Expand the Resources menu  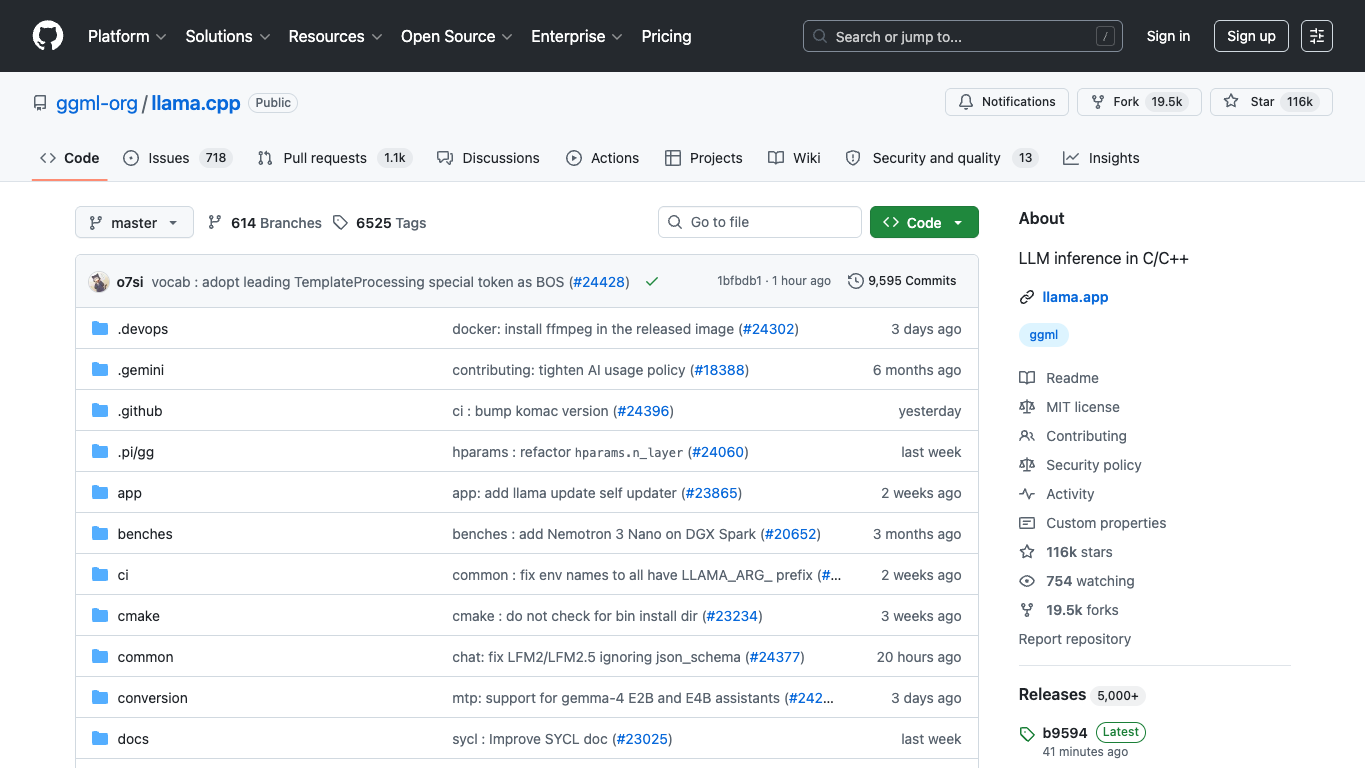pyautogui.click(x=335, y=36)
